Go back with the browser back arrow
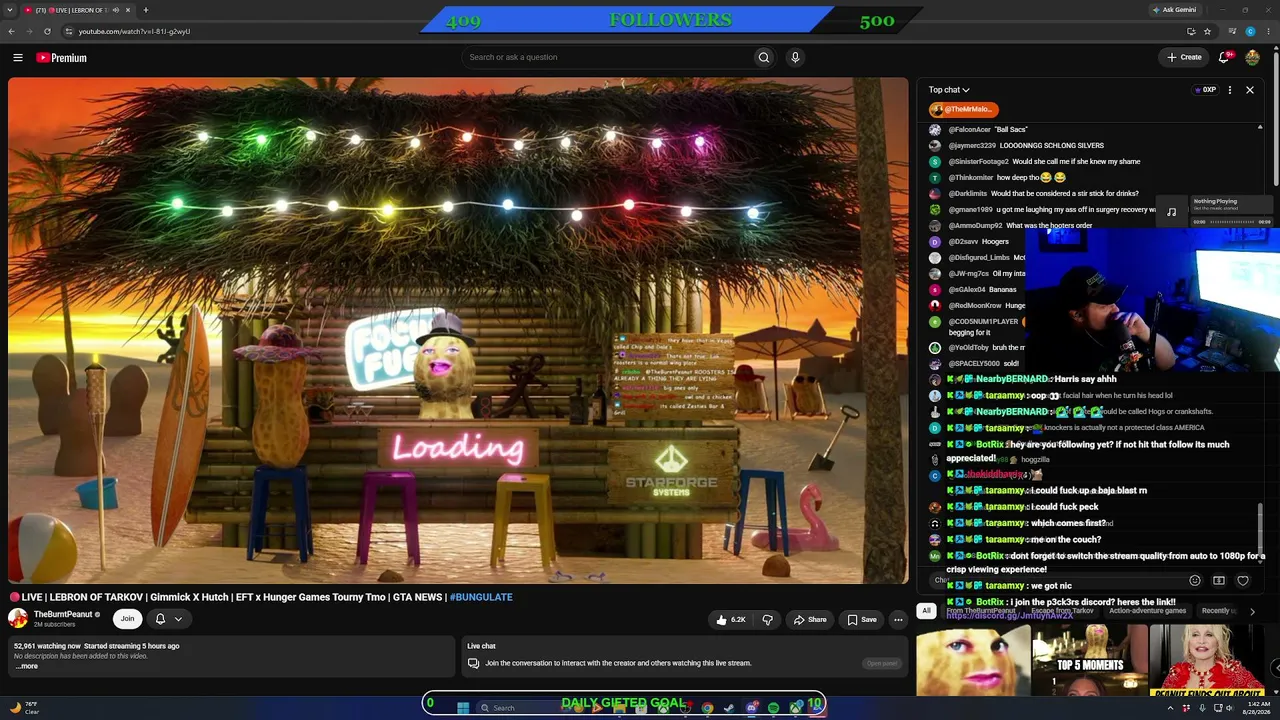 click(x=11, y=31)
